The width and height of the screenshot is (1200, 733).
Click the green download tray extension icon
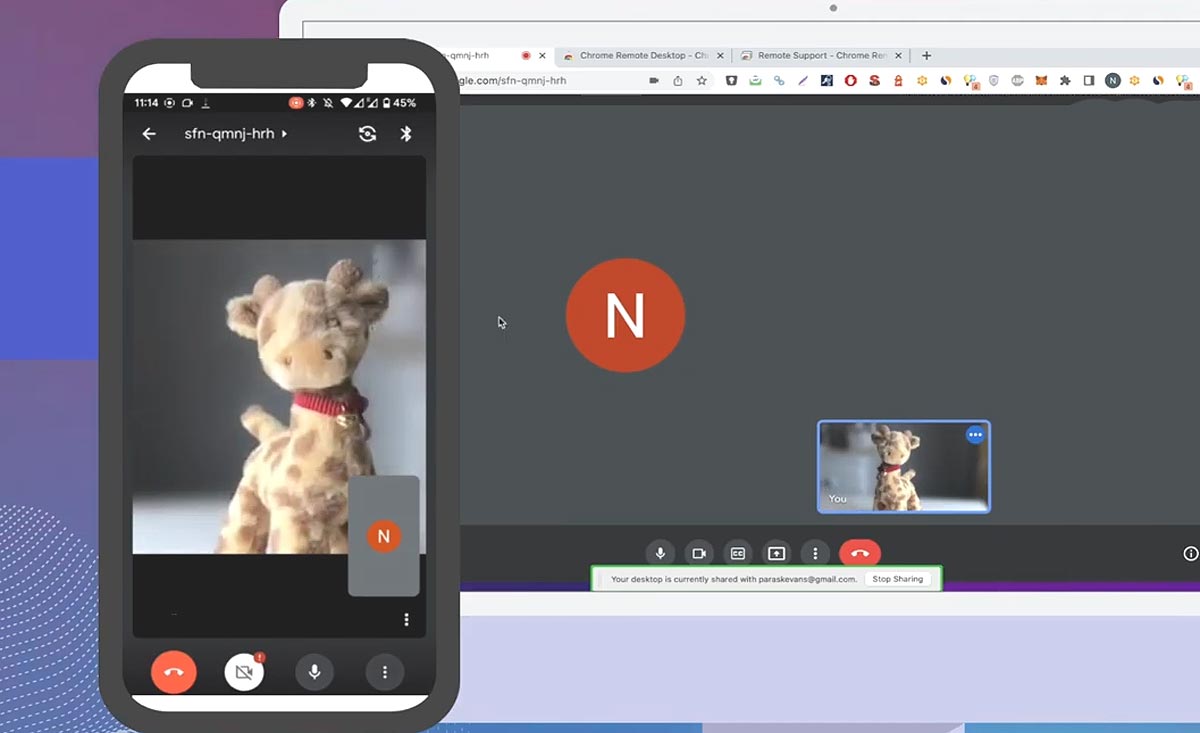coord(756,81)
